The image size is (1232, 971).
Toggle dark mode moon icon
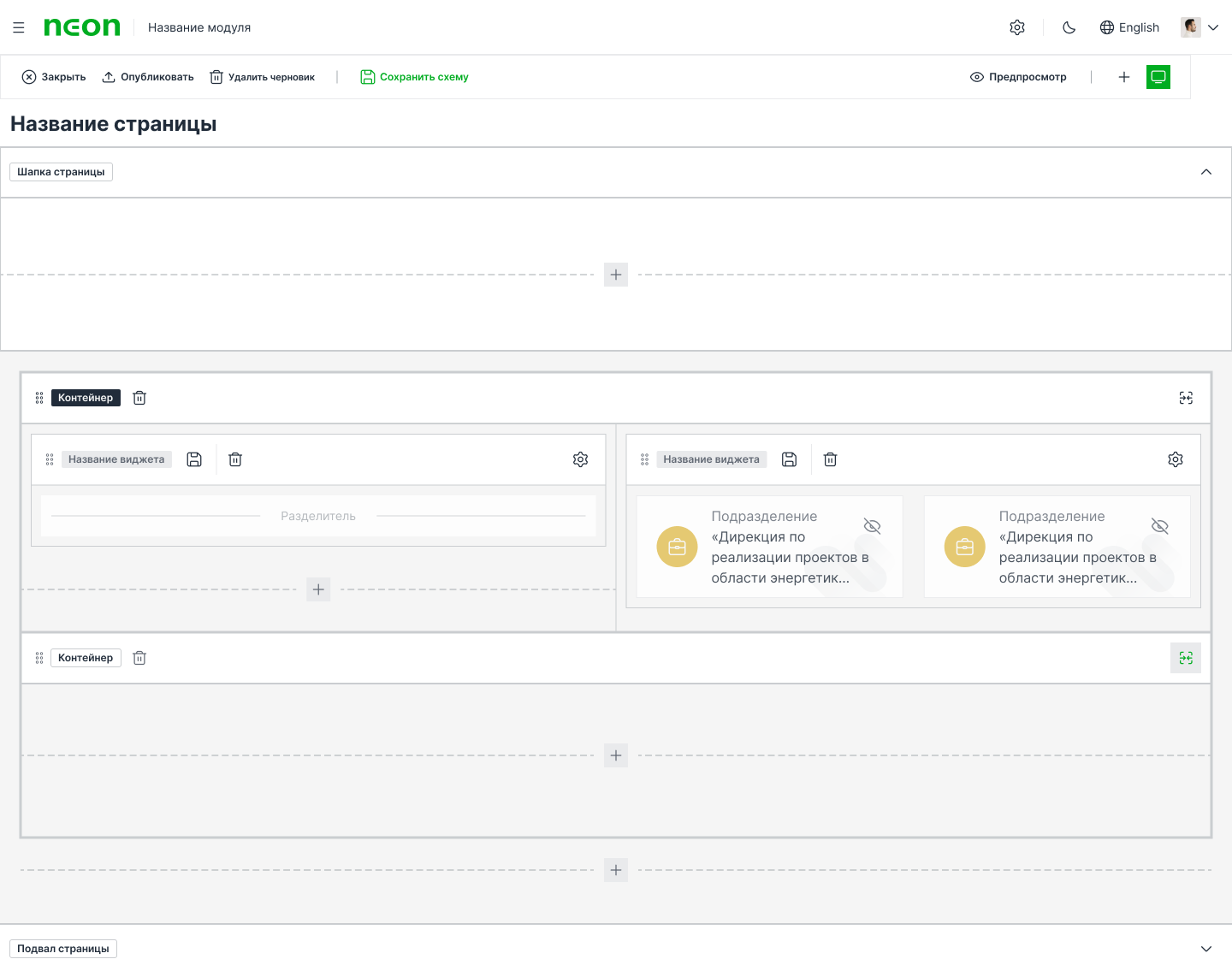point(1069,27)
